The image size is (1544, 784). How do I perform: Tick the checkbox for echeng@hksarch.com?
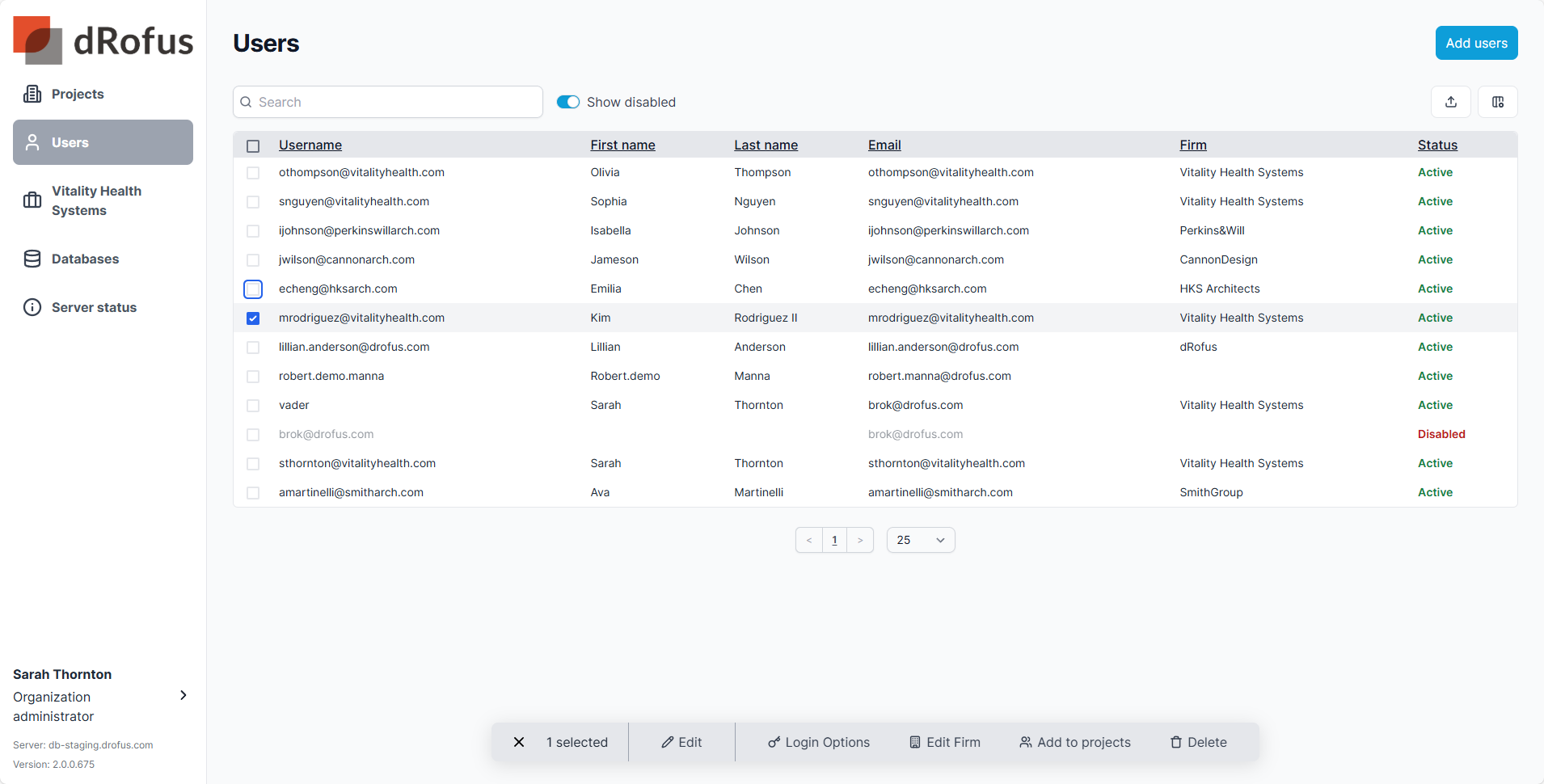point(253,289)
